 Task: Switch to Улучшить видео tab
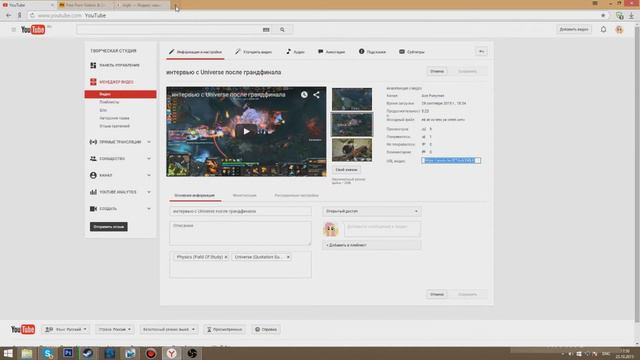pyautogui.click(x=253, y=52)
